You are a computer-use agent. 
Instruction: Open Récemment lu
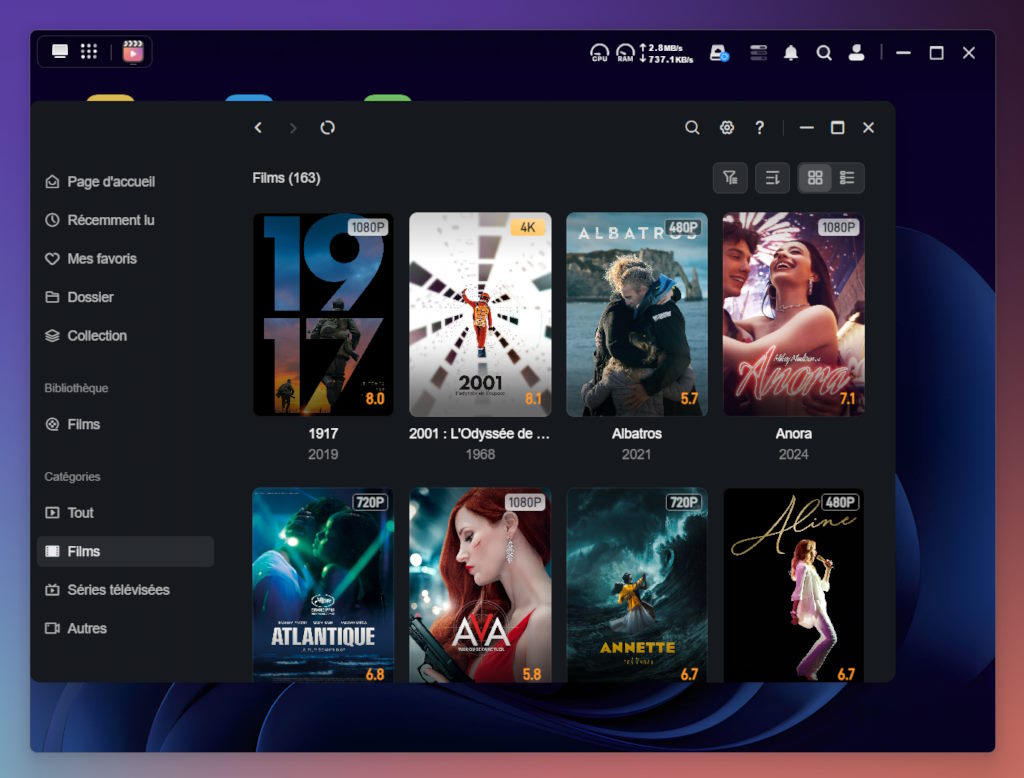coord(100,220)
